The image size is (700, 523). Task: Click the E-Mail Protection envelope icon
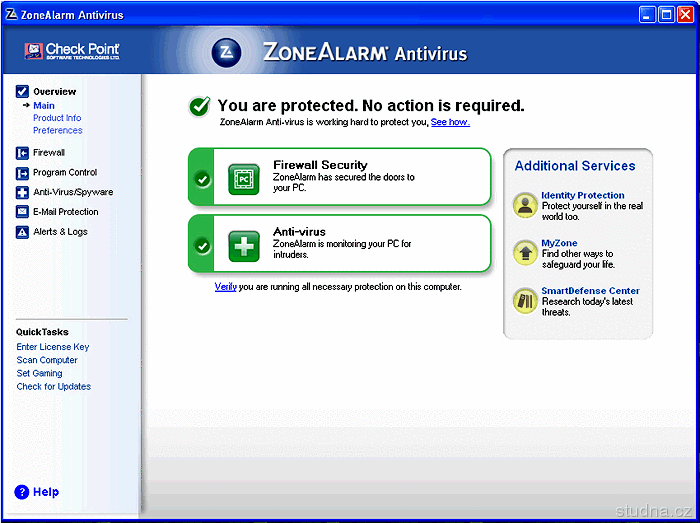22,212
